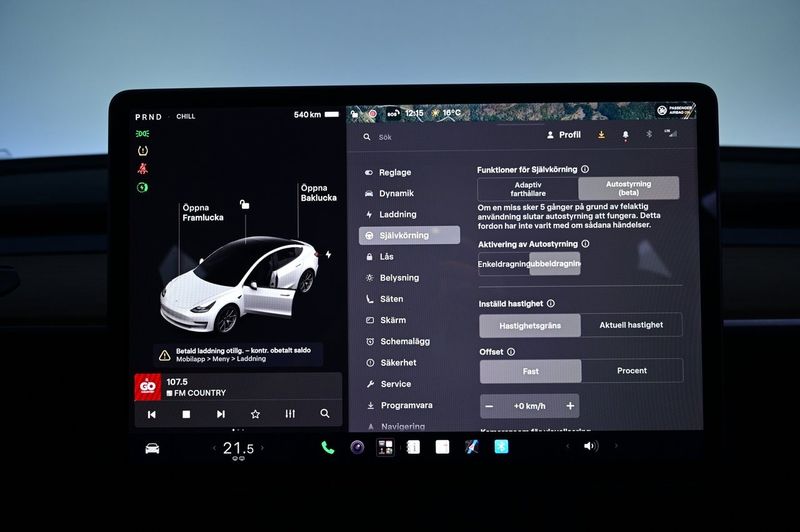Open the paid charging warning message
Screen dimensions: 800x532
point(238,354)
